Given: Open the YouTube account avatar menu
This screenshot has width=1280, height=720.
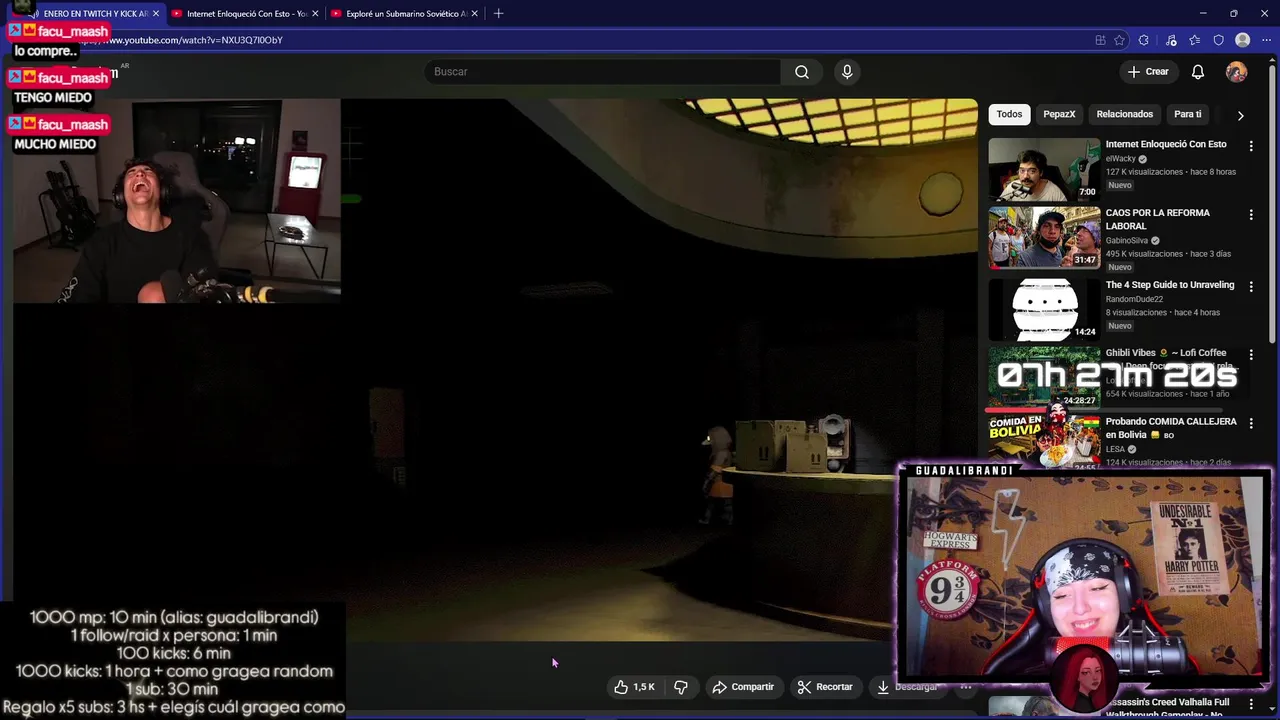Looking at the screenshot, I should click(x=1237, y=72).
